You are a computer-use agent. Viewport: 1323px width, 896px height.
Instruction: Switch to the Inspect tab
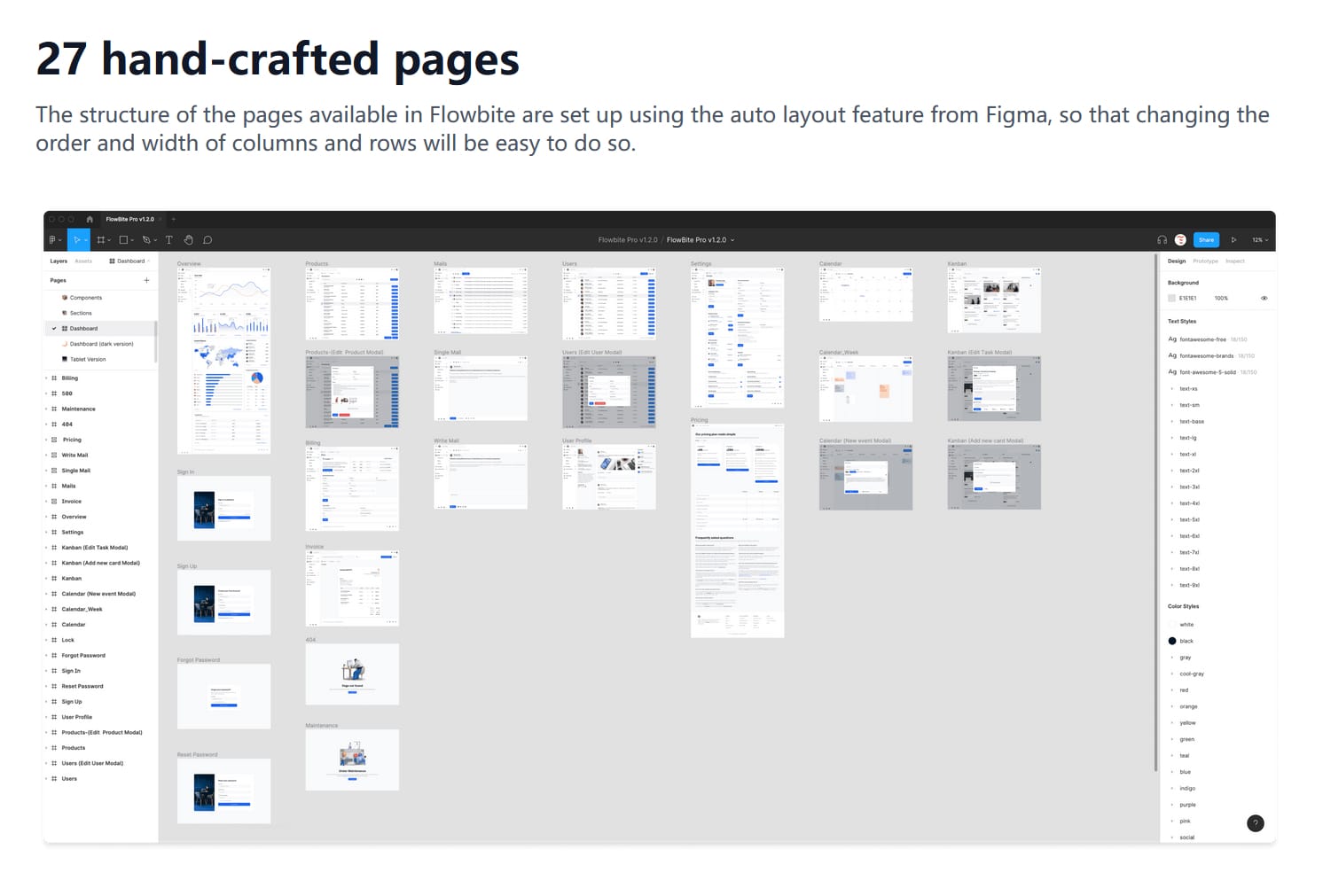coord(1235,261)
